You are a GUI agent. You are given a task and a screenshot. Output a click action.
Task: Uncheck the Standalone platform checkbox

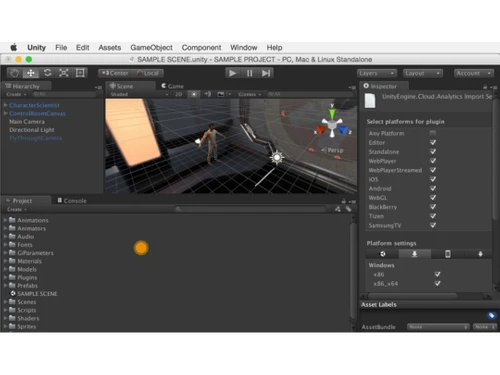click(433, 152)
